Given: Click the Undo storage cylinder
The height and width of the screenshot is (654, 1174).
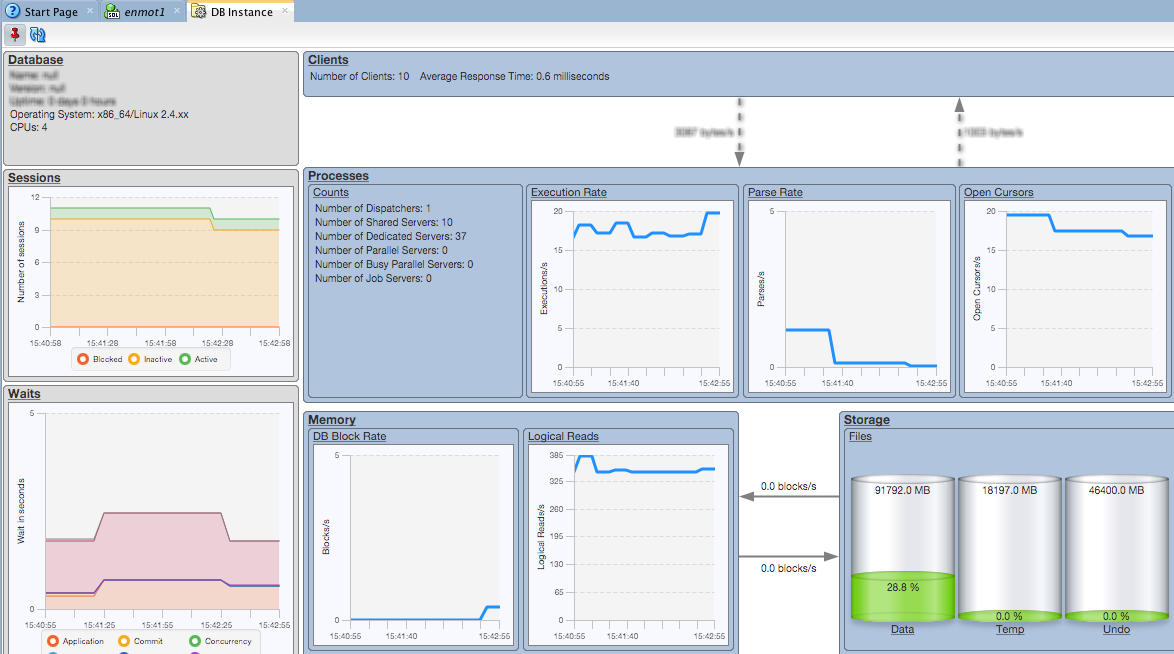Looking at the screenshot, I should tap(1116, 550).
